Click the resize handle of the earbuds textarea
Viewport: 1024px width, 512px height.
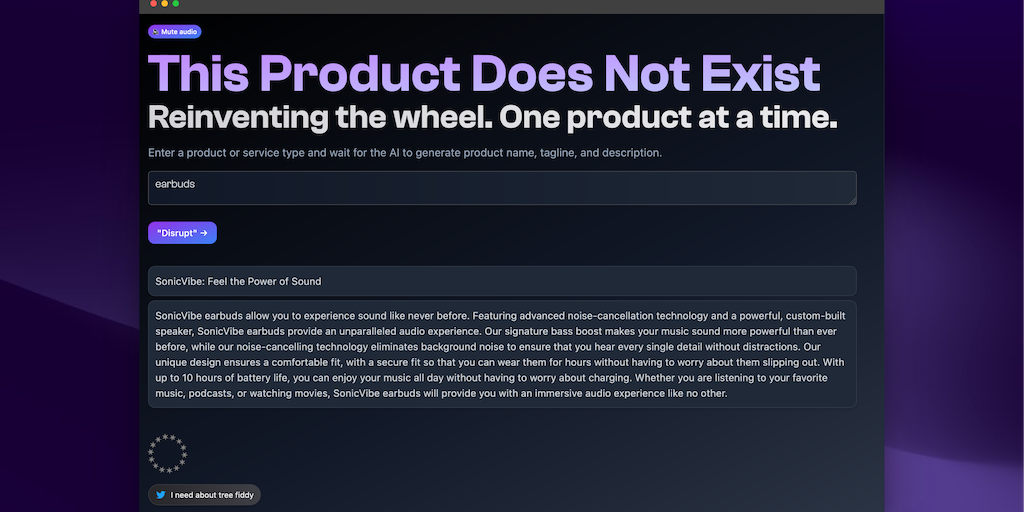(852, 200)
